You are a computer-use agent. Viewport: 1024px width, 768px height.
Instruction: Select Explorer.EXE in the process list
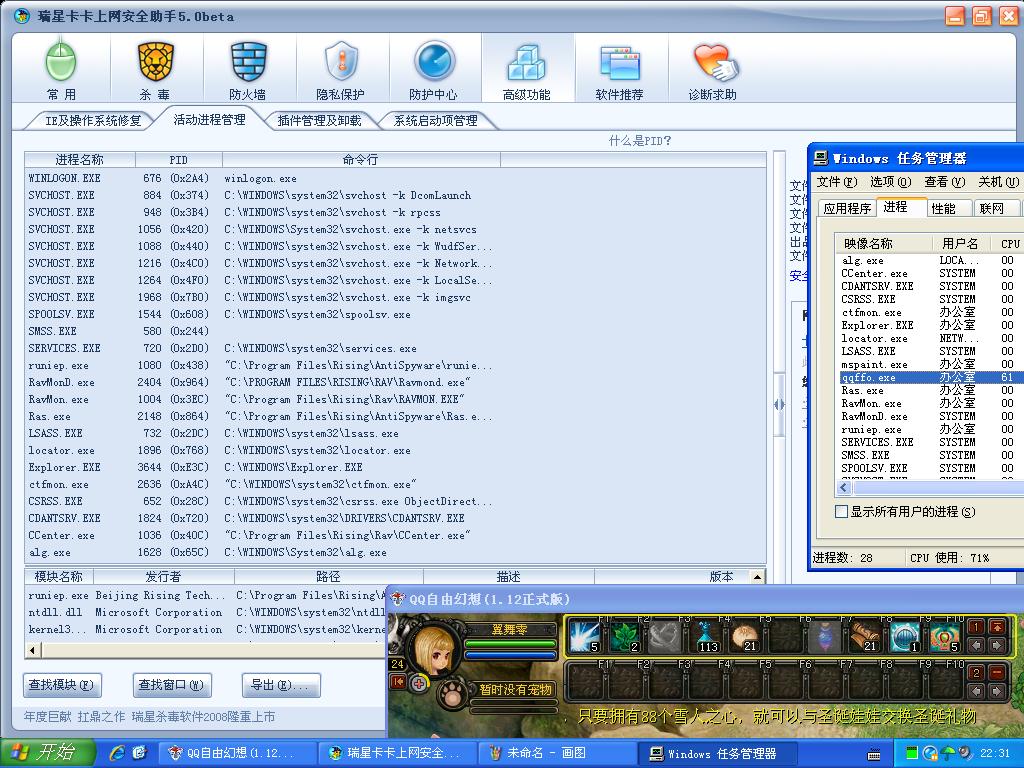pyautogui.click(x=395, y=467)
